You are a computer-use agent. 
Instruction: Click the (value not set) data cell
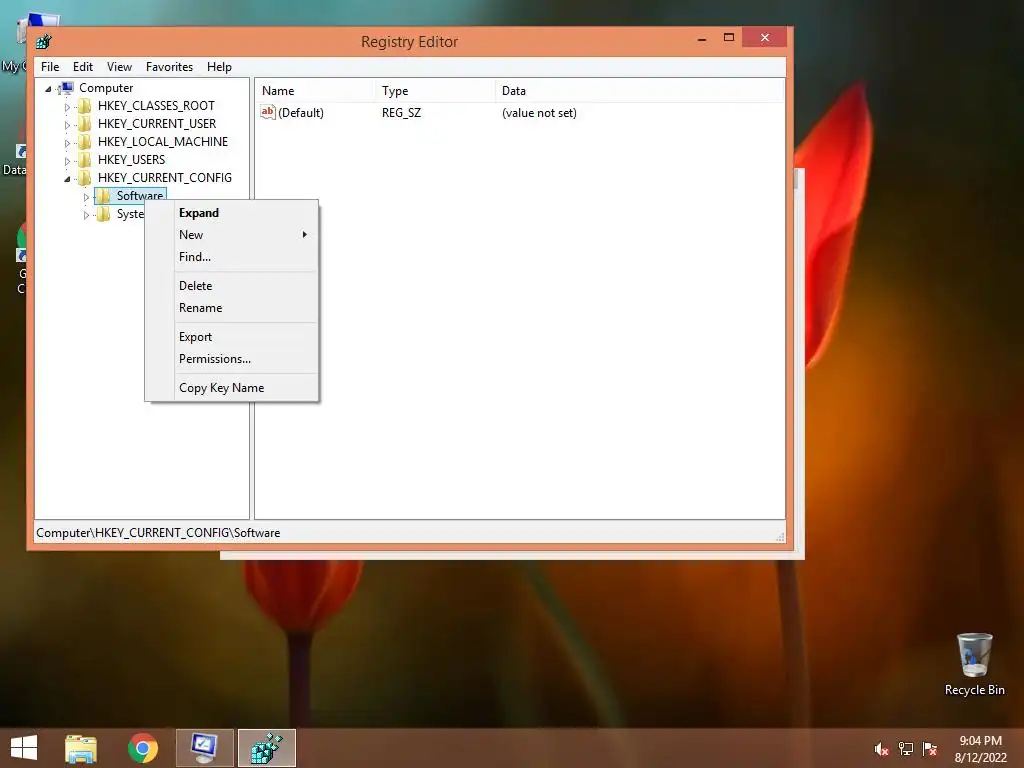[x=539, y=113]
